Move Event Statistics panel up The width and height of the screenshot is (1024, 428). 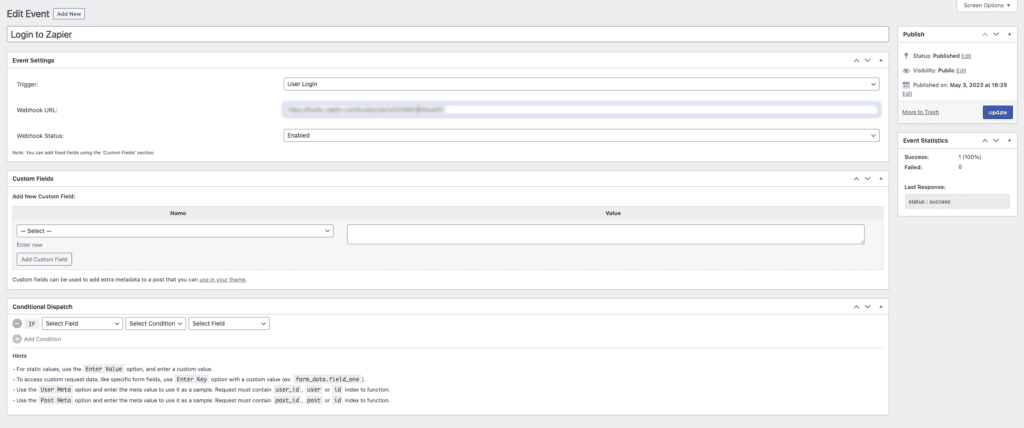click(985, 140)
